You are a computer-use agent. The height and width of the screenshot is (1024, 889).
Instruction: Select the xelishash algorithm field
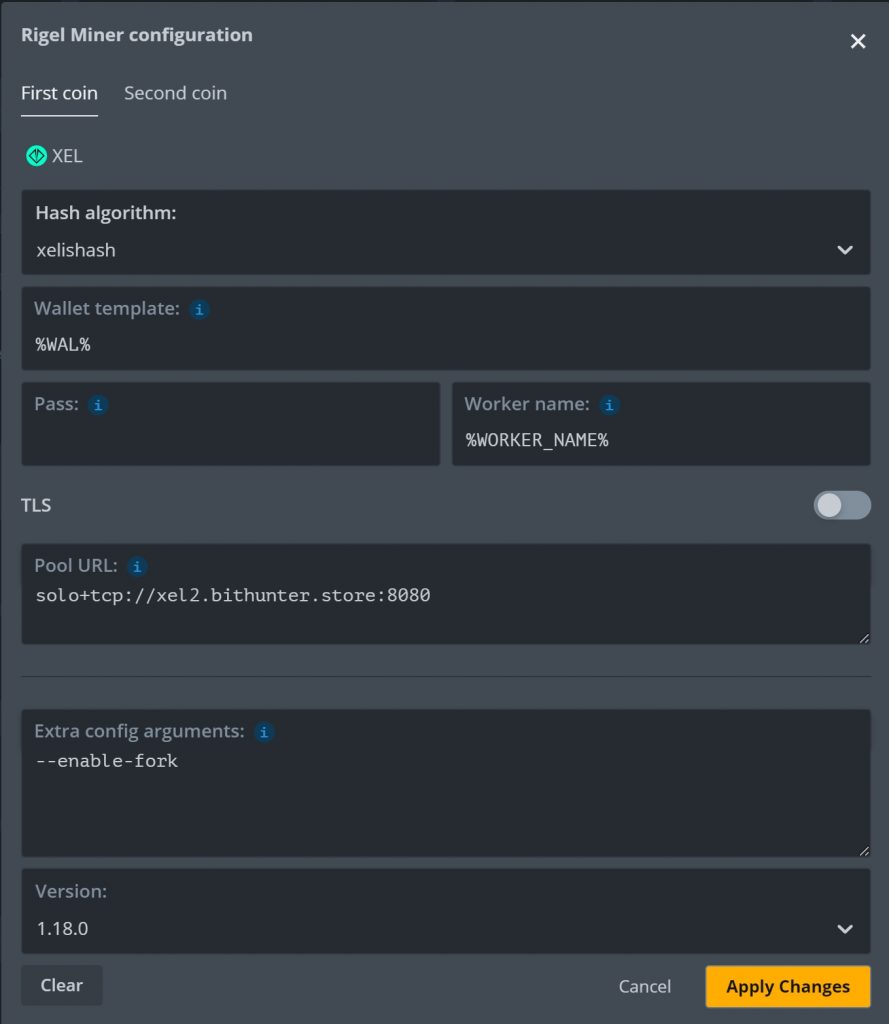click(x=445, y=232)
